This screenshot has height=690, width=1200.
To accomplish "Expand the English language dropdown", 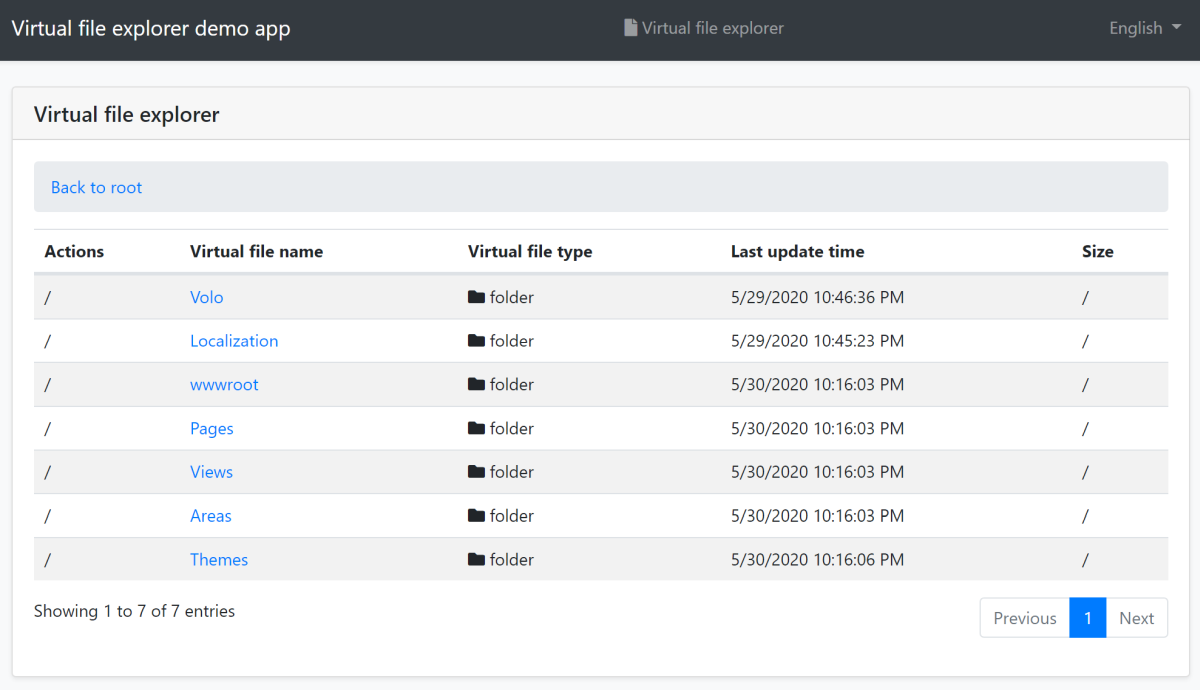I will coord(1143,28).
